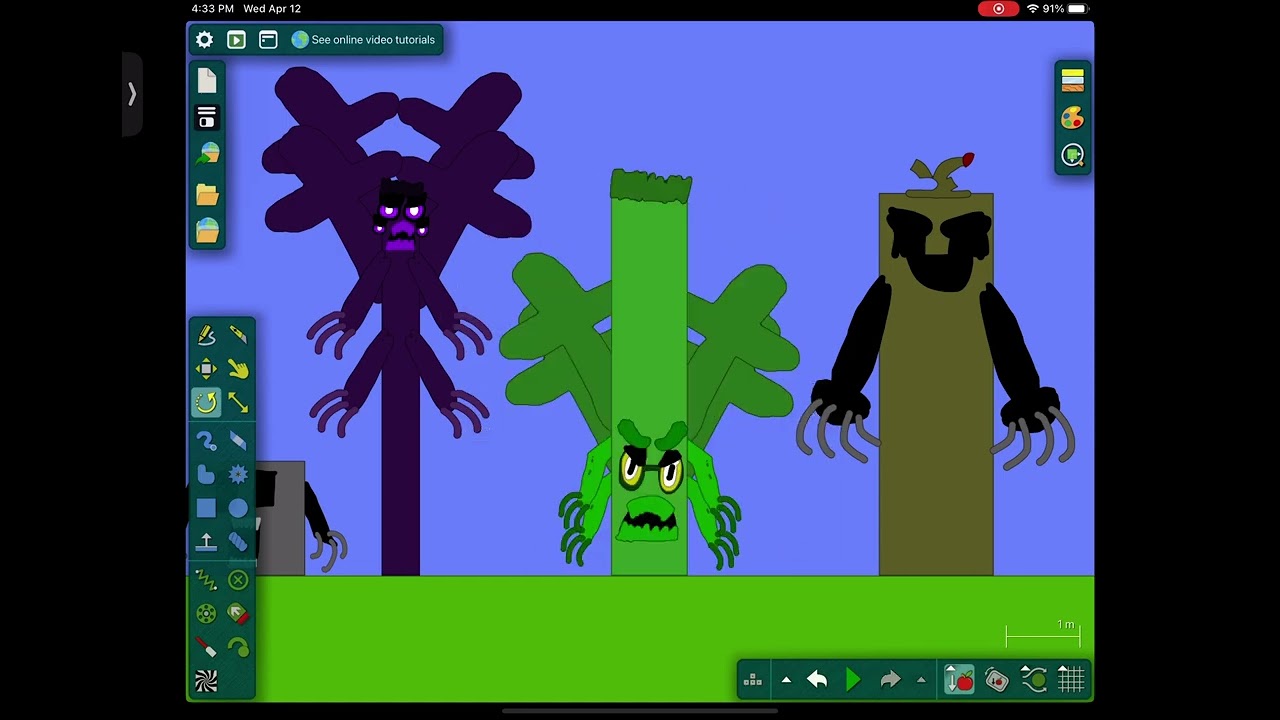Select the Circle tool

[238, 508]
